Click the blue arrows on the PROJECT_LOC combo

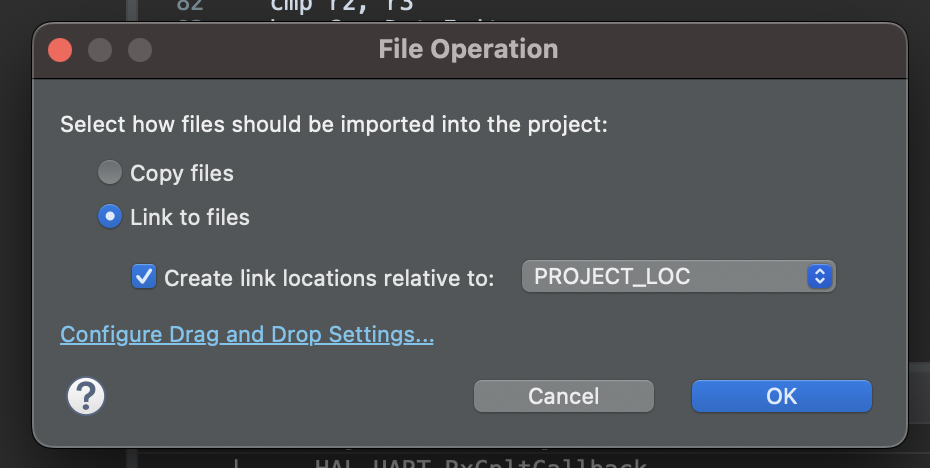tap(819, 277)
